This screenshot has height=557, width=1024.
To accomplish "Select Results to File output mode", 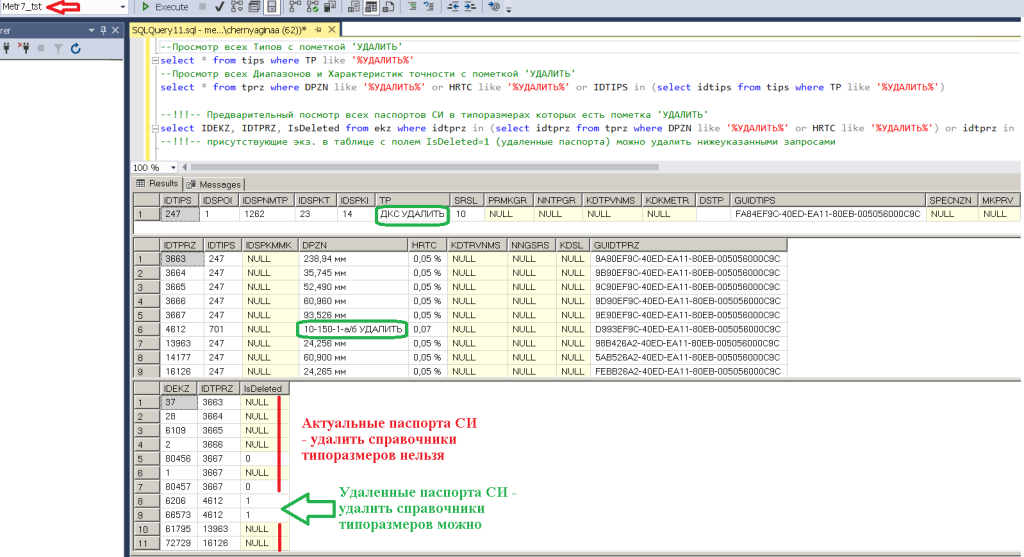I will point(389,7).
